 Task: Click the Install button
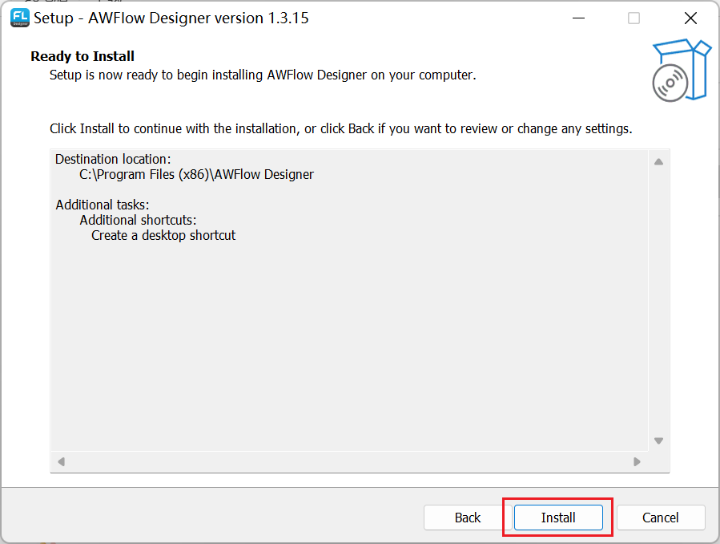(x=558, y=517)
